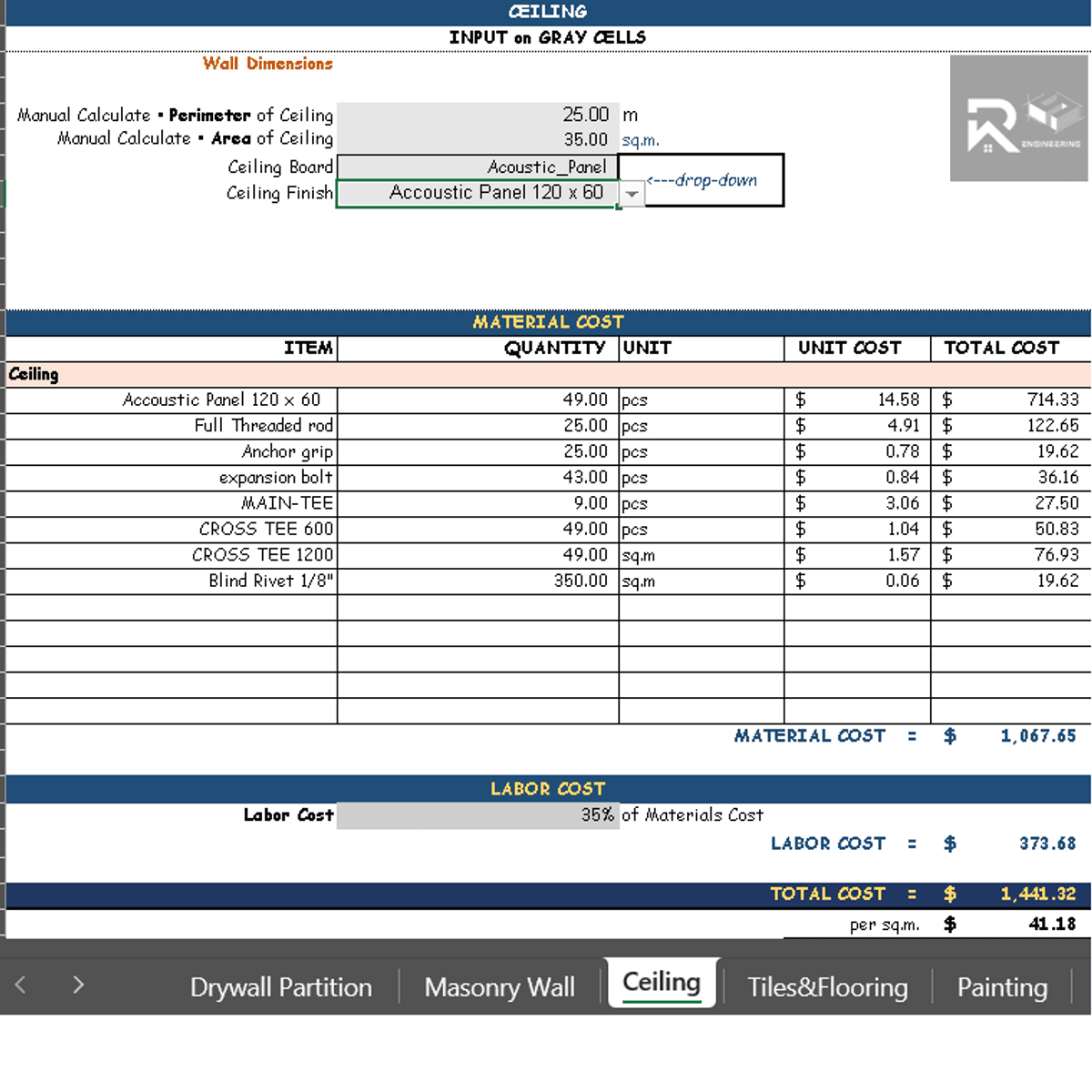1092x1092 pixels.
Task: Click the previous sheet navigation arrow
Action: tap(21, 985)
